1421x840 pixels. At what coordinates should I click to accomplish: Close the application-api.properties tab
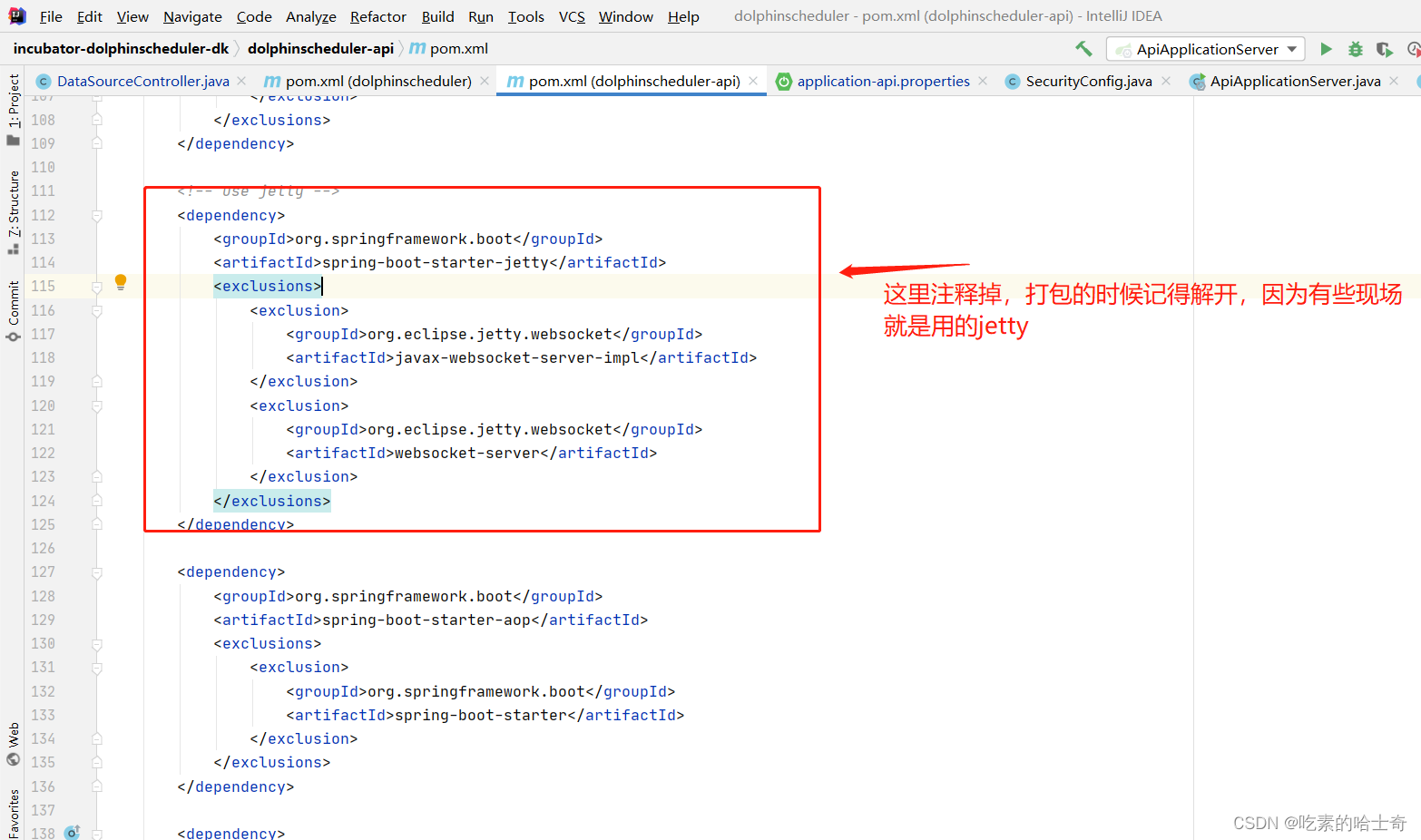pyautogui.click(x=983, y=81)
